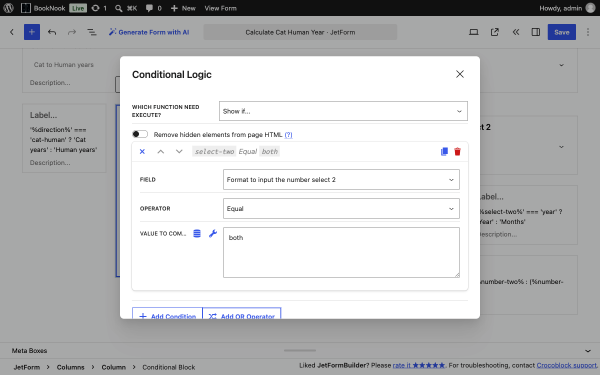Open the comments bubble icon
This screenshot has height=375, width=600.
pyautogui.click(x=153, y=8)
